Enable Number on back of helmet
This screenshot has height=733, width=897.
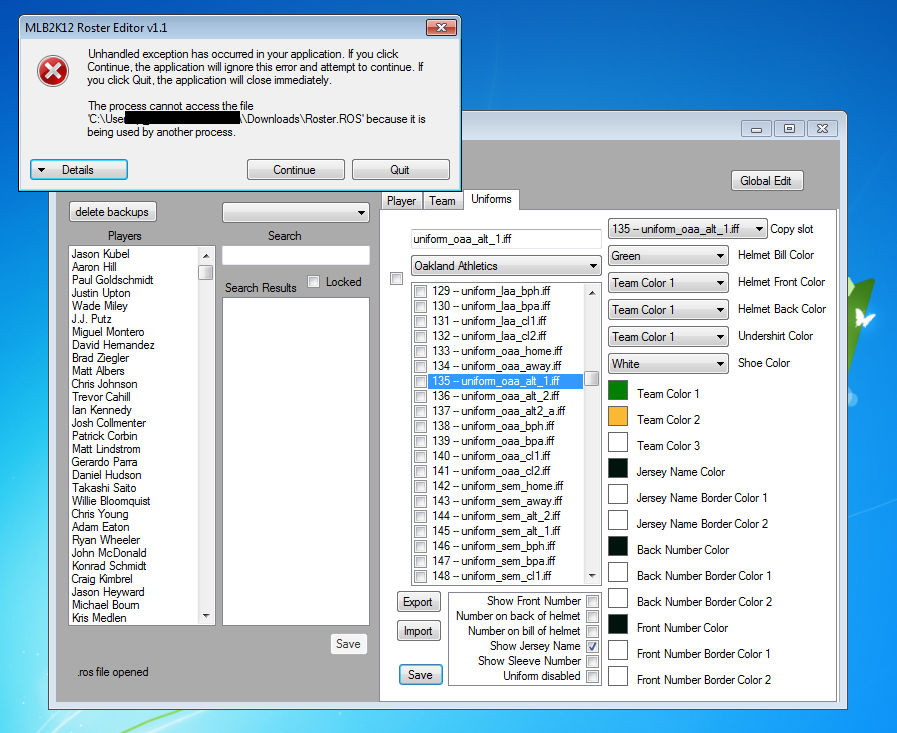[593, 616]
